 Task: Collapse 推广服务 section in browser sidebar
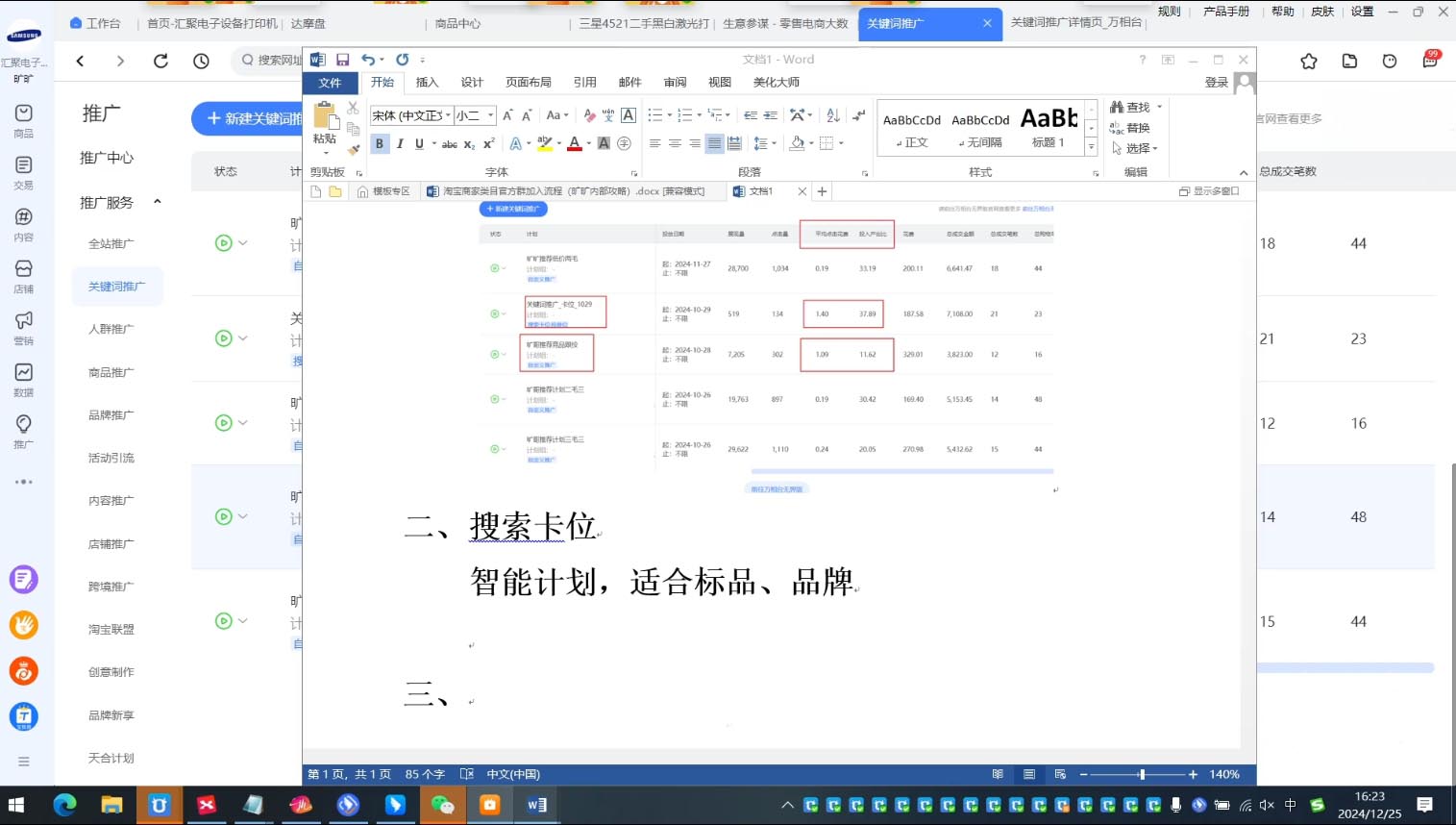(158, 203)
